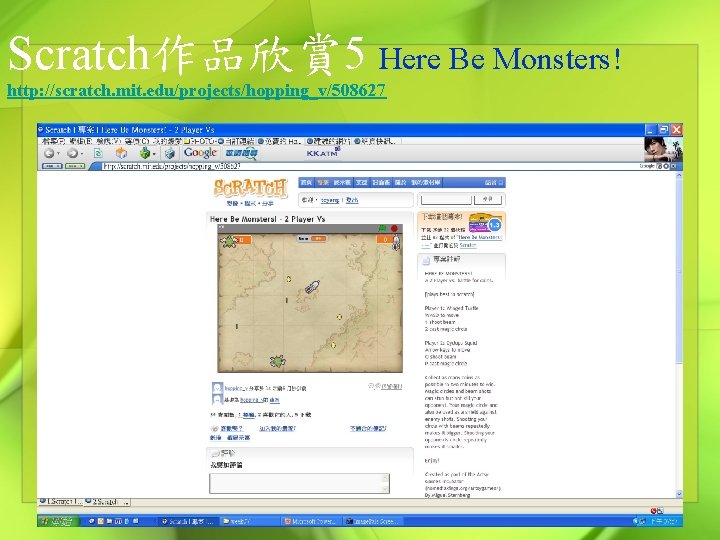720x540 pixels.
Task: Click the username link in welcome box
Action: 330,200
